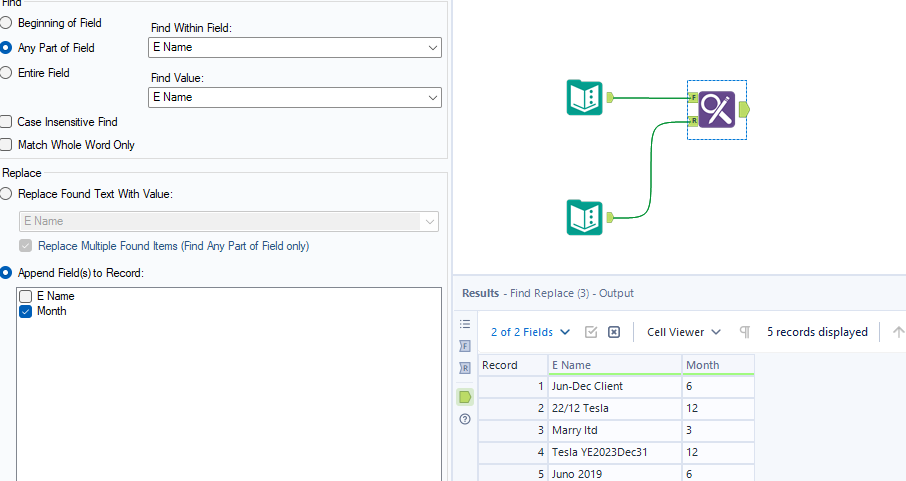Show results metadata list icon
The height and width of the screenshot is (481, 906).
465,324
